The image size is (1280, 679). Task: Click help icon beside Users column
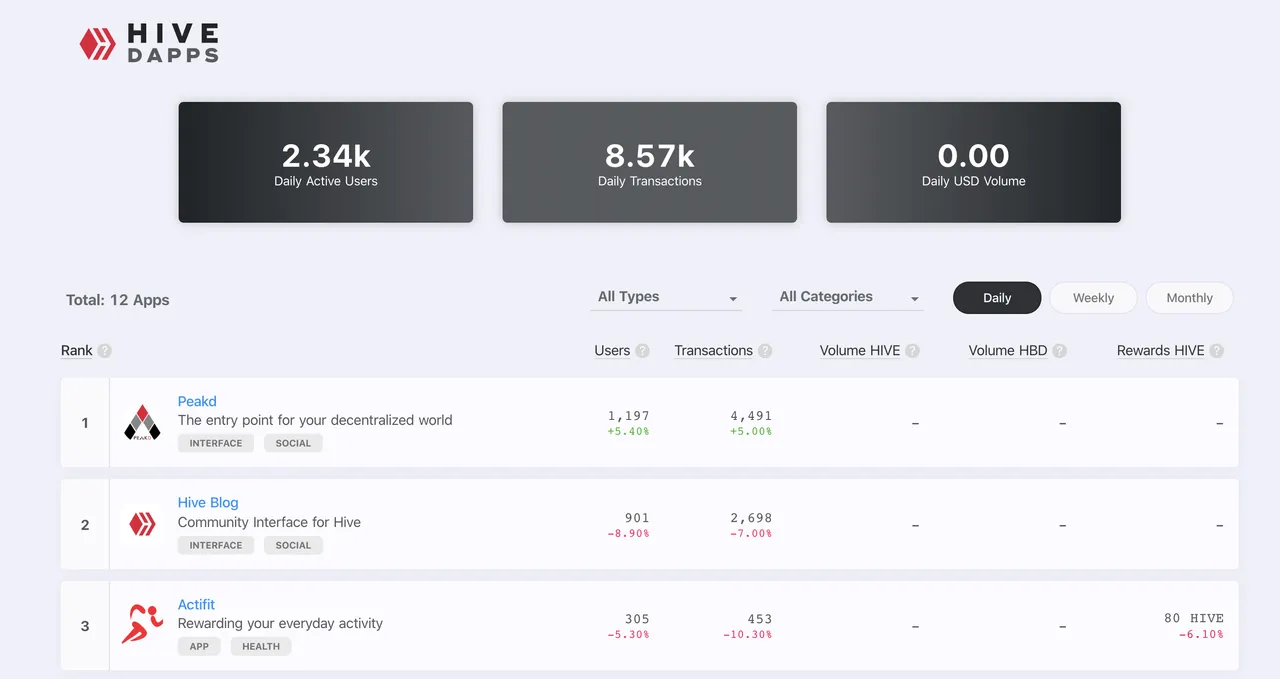(x=642, y=351)
